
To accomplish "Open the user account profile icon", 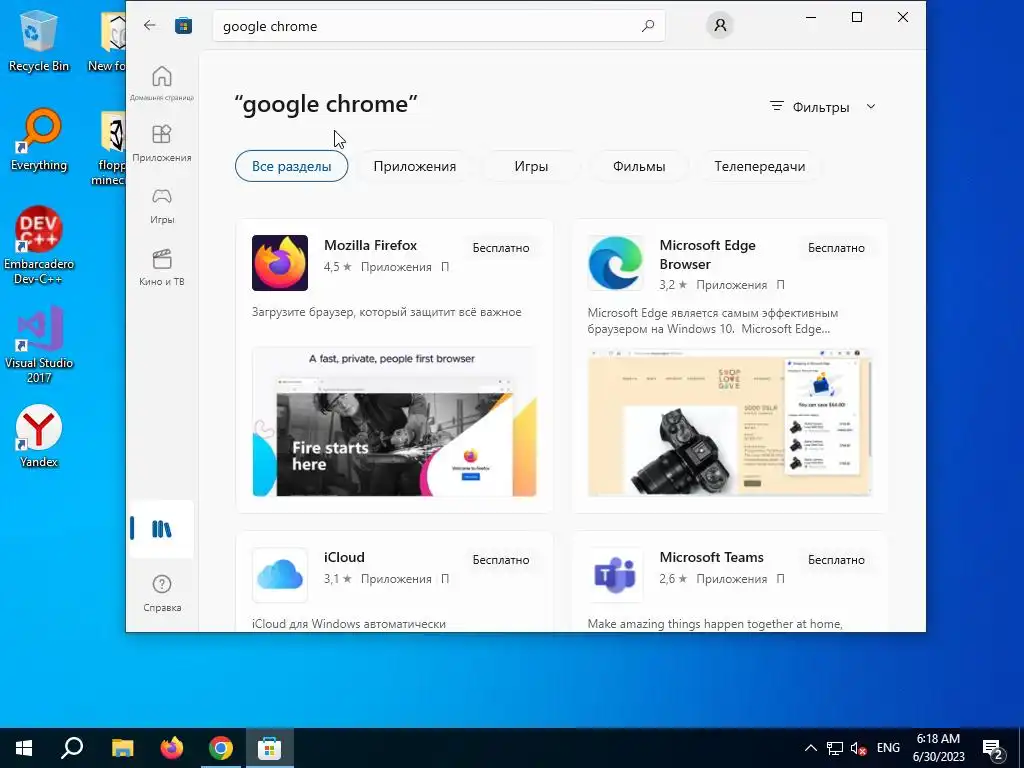I will click(x=720, y=25).
